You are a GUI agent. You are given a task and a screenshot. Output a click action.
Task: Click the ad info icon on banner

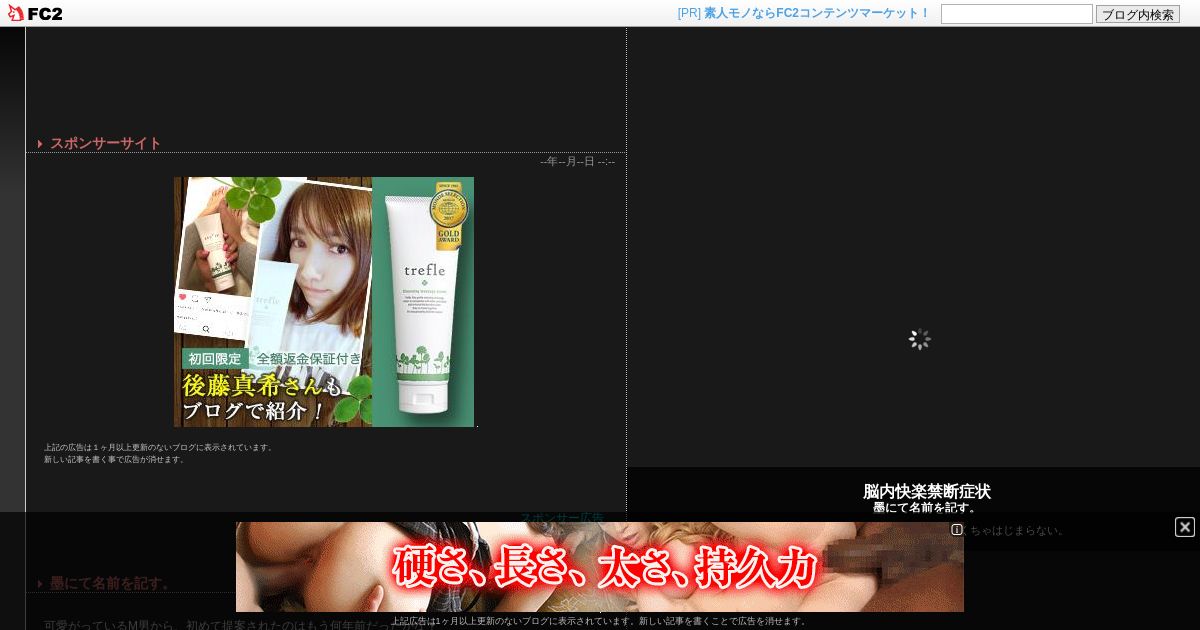click(957, 529)
